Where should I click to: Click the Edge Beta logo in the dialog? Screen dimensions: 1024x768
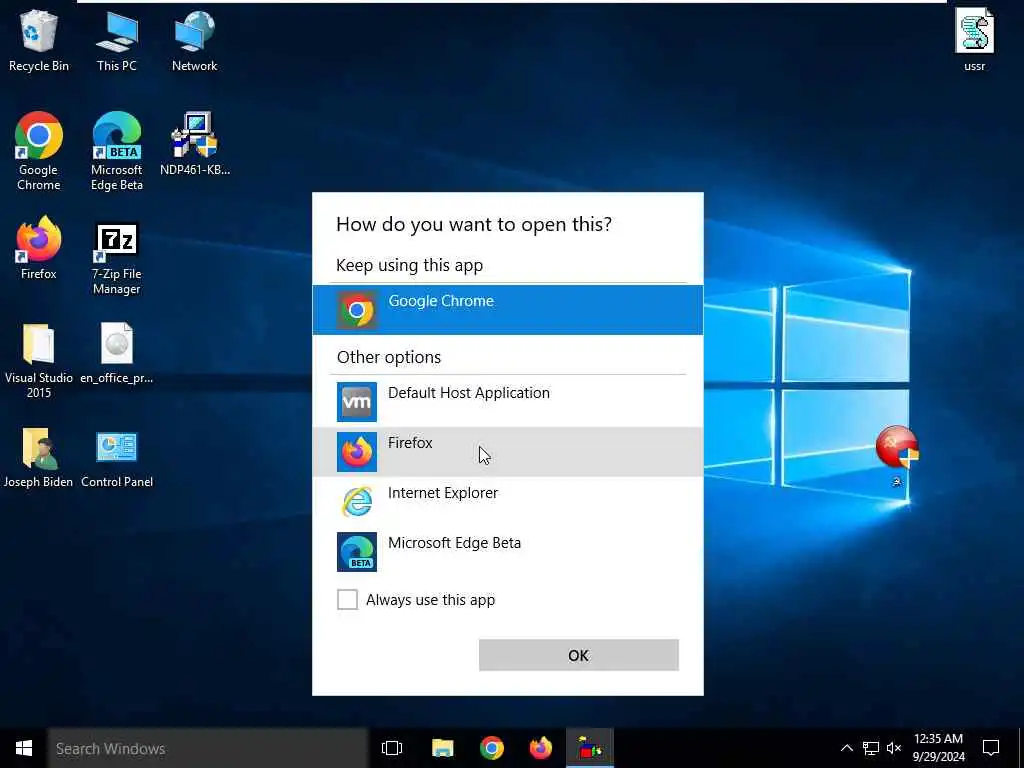tap(357, 552)
